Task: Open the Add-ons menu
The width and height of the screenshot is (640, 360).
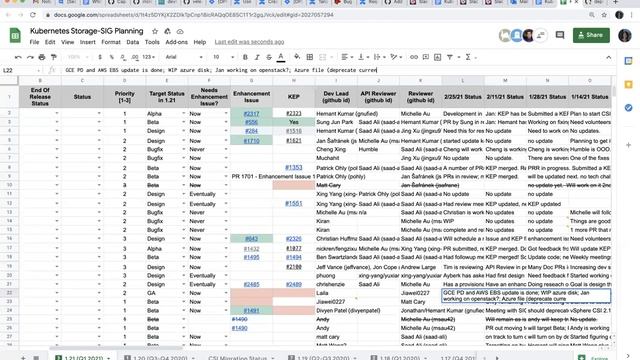Action: pos(176,42)
